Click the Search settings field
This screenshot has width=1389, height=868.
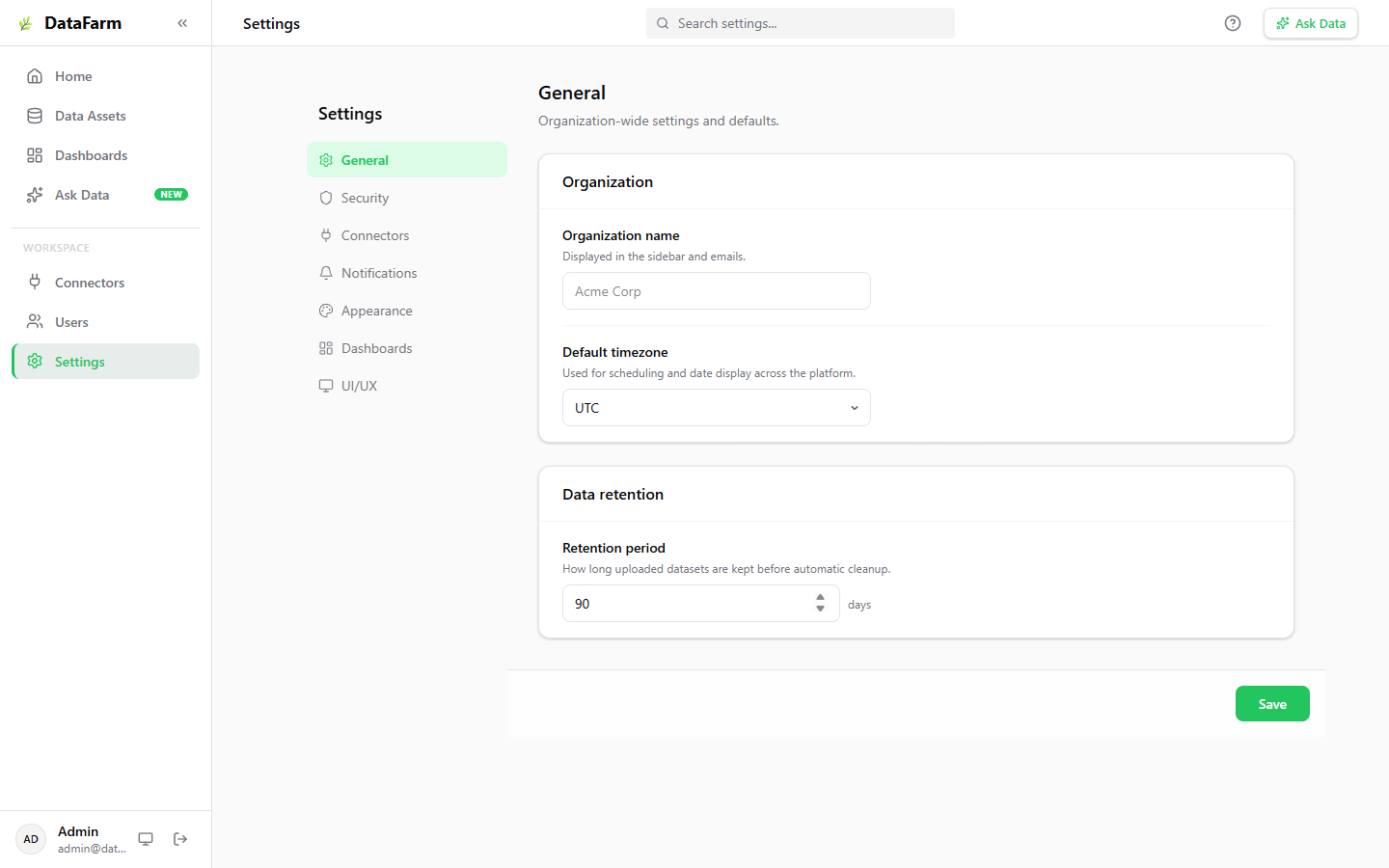click(x=800, y=22)
